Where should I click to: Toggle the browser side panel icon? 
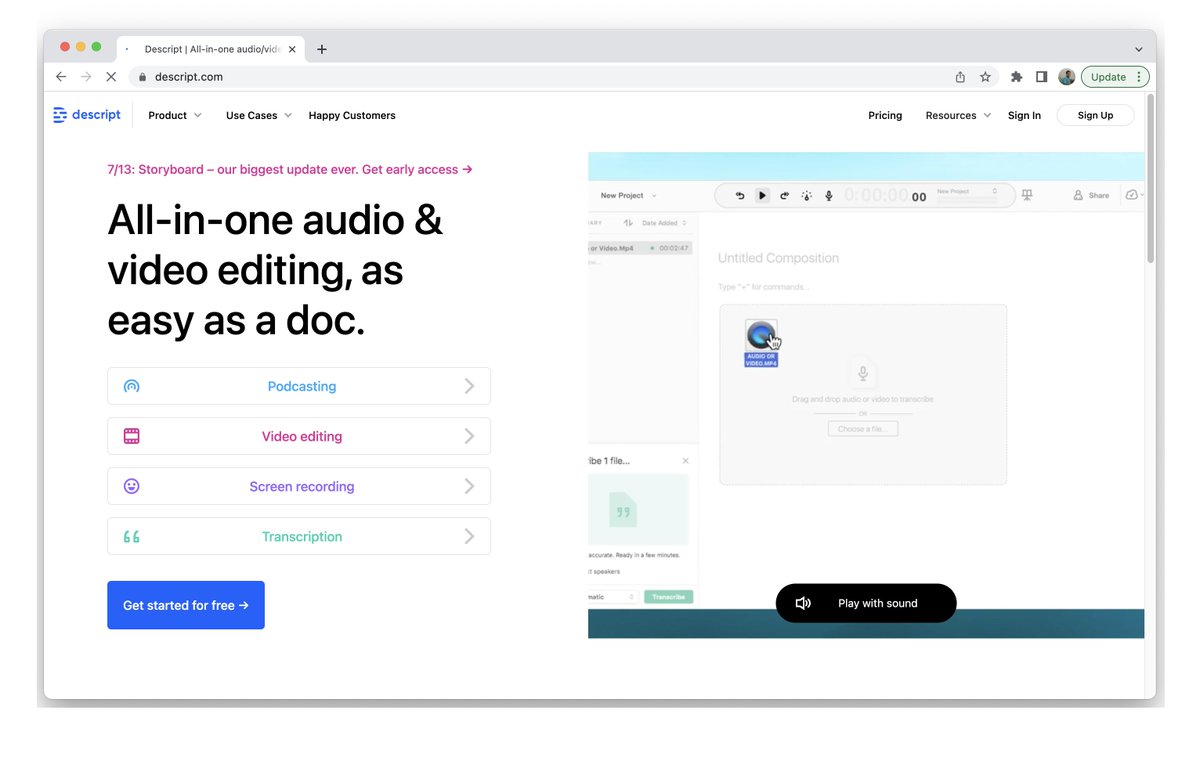coord(1041,77)
